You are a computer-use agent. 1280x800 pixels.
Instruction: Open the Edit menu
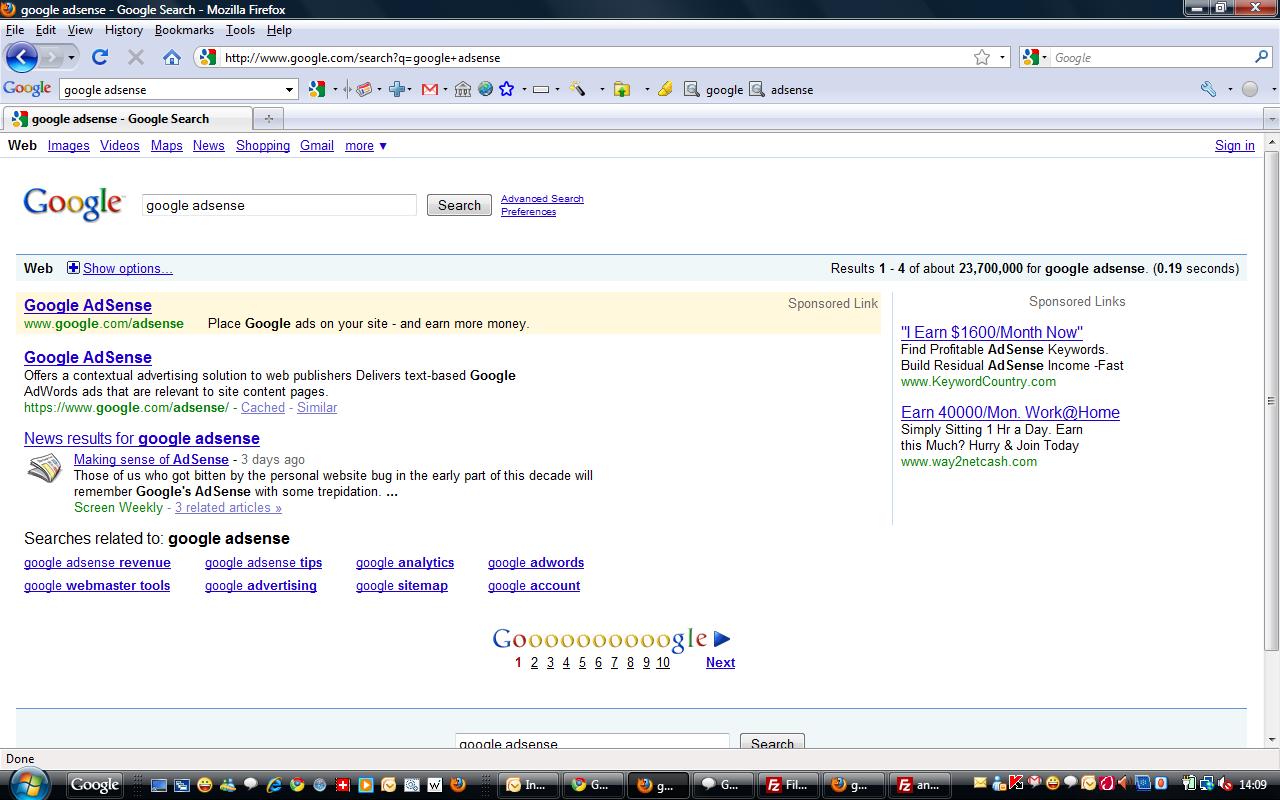click(46, 30)
